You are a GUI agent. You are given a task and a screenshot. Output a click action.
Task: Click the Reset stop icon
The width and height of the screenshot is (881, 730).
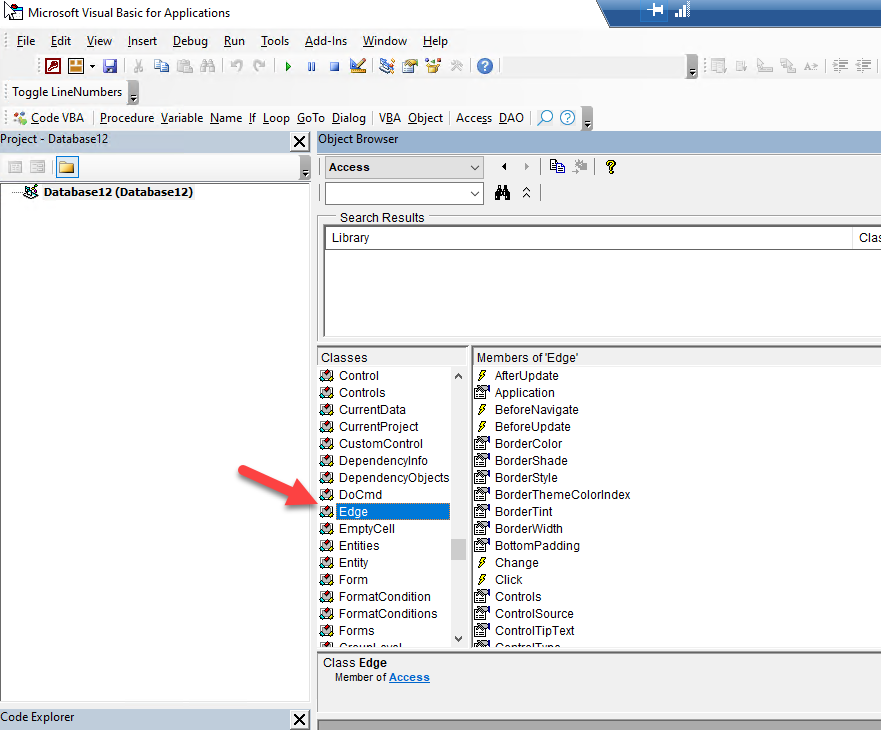(334, 66)
